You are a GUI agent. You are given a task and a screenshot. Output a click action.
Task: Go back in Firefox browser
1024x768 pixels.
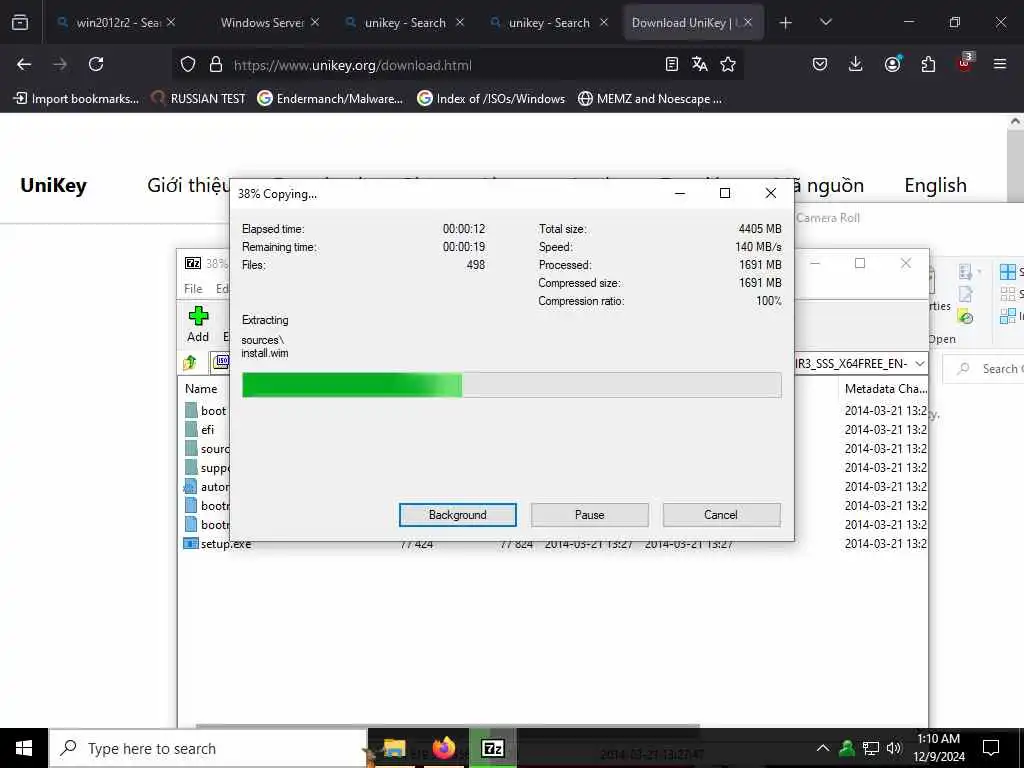[24, 64]
